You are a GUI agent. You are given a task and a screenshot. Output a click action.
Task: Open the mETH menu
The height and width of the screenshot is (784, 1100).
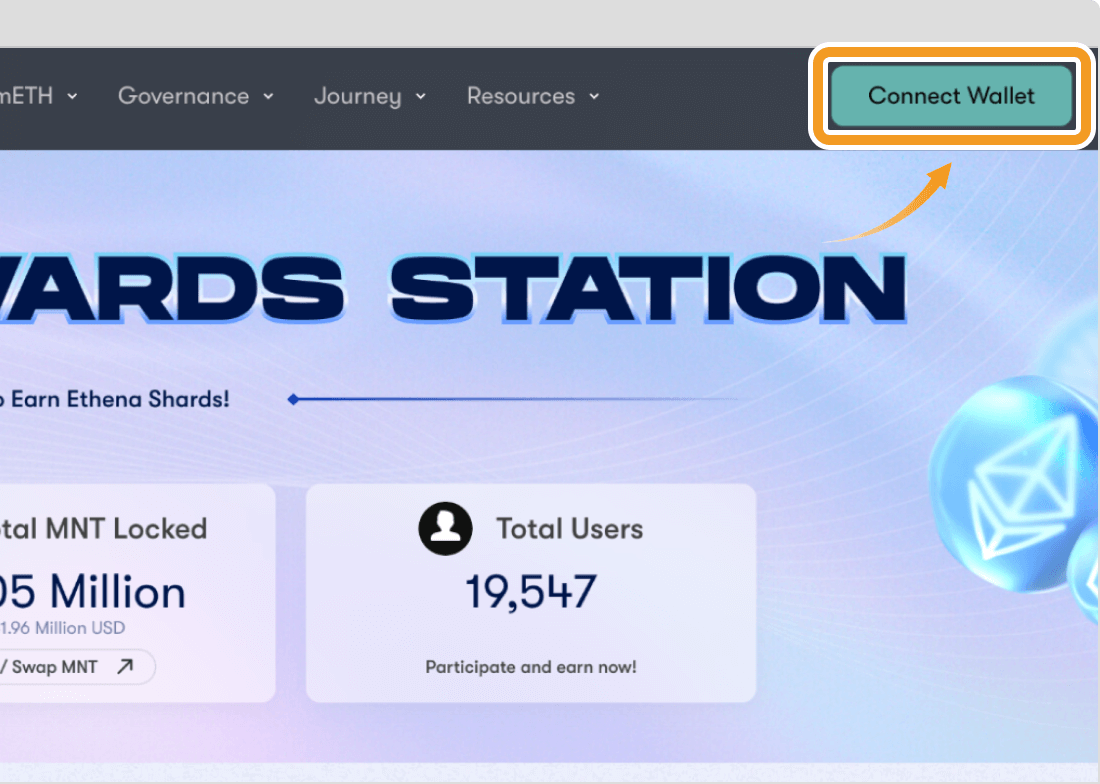tap(39, 96)
